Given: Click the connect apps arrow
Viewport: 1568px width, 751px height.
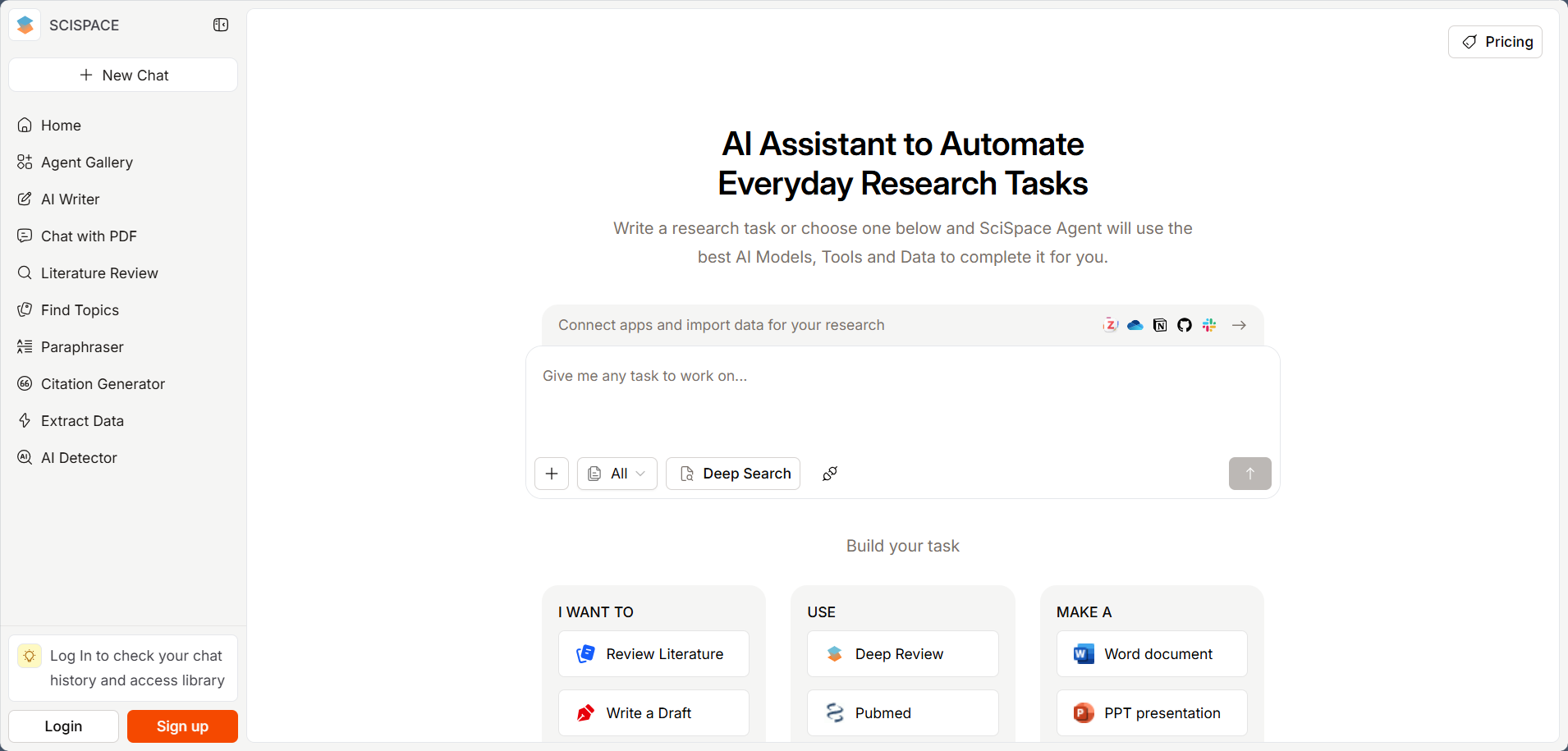Looking at the screenshot, I should [1240, 325].
